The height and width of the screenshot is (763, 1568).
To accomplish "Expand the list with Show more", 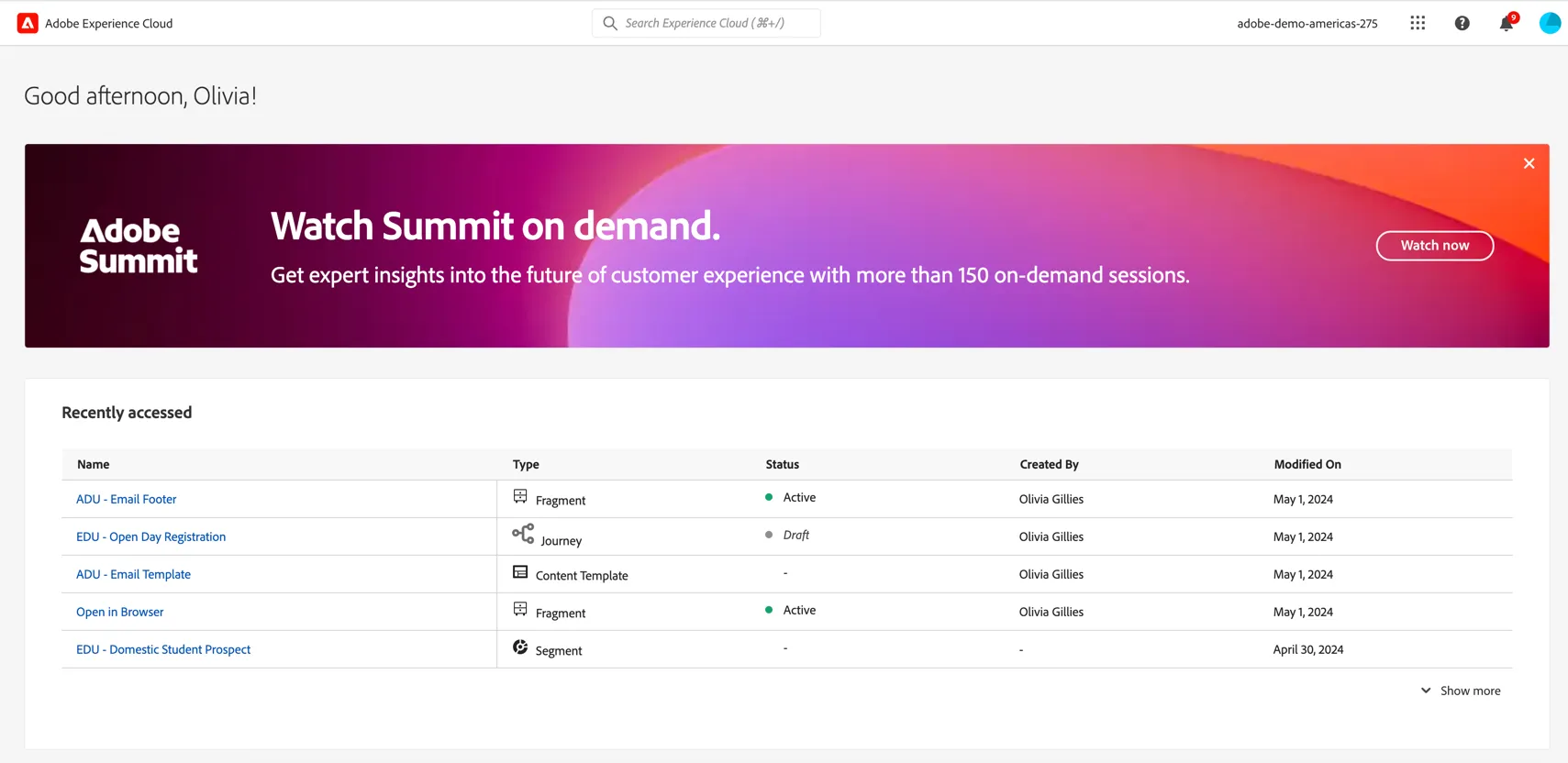I will click(1461, 691).
